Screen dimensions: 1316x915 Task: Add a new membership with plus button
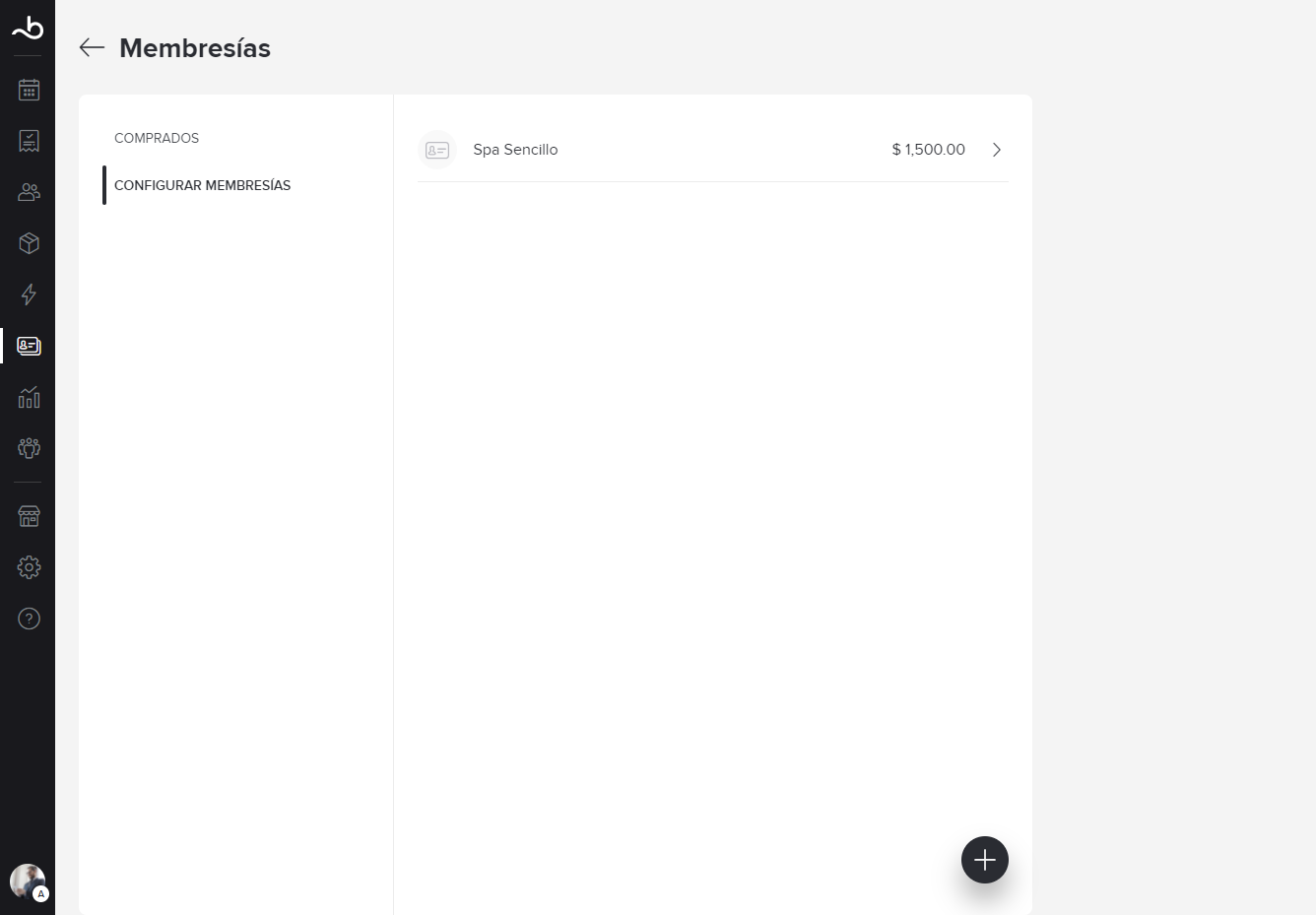coord(985,860)
